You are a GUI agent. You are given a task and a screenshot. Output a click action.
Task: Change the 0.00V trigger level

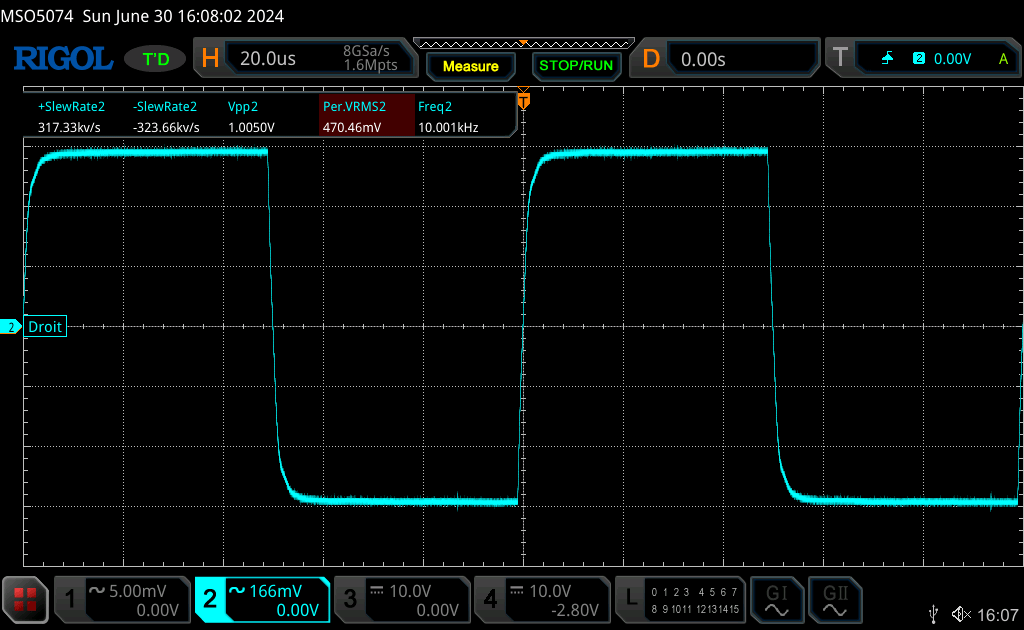pos(952,59)
